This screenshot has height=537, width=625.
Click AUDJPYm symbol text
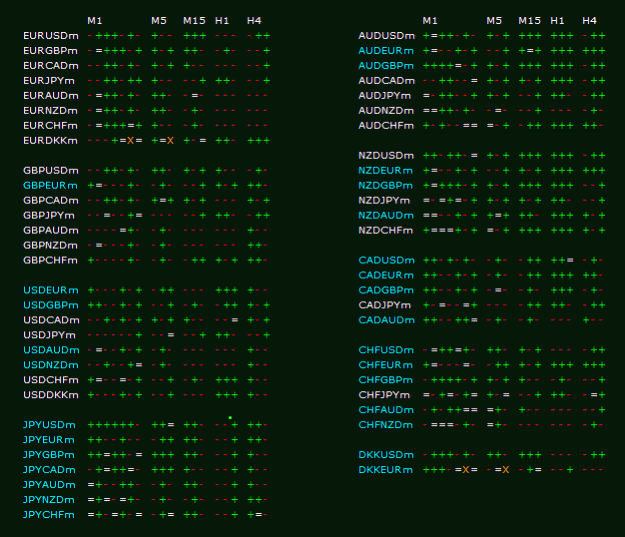point(384,96)
